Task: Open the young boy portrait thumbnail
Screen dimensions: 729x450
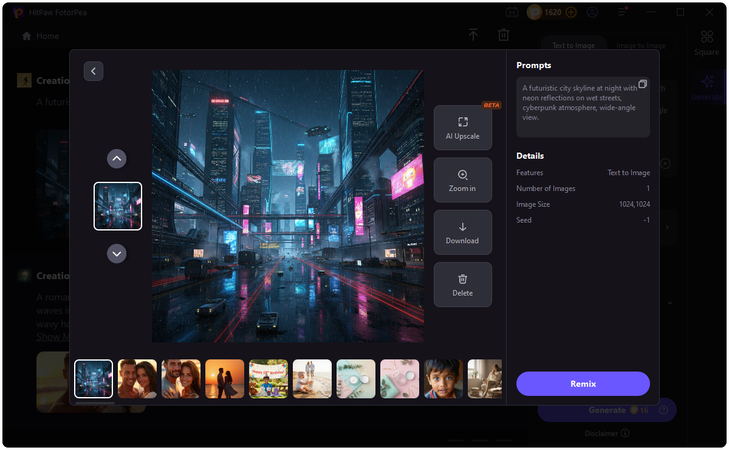Action: 443,378
